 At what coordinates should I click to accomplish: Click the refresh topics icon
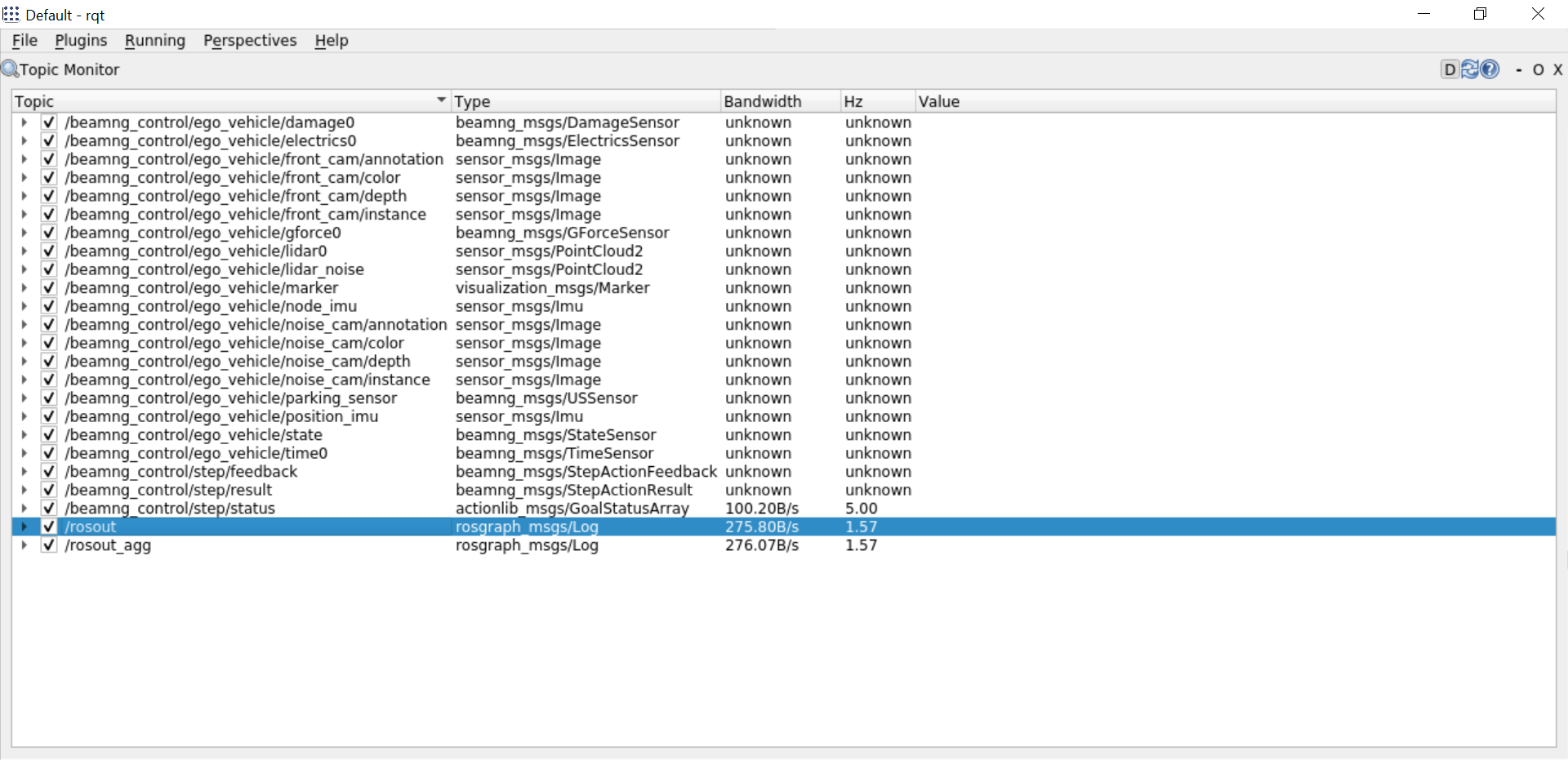[1470, 69]
